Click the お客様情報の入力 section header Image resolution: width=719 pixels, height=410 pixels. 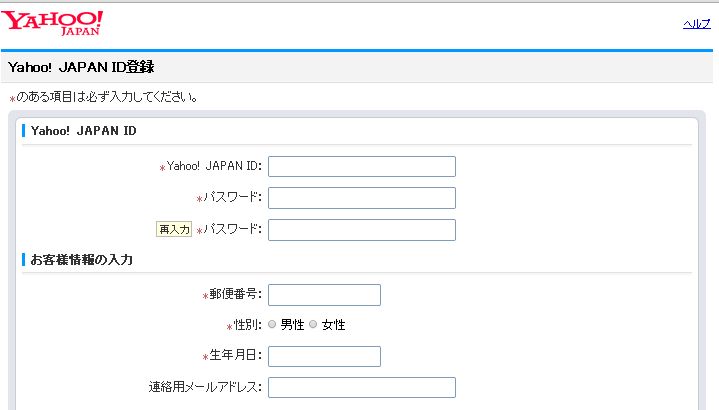coord(82,260)
